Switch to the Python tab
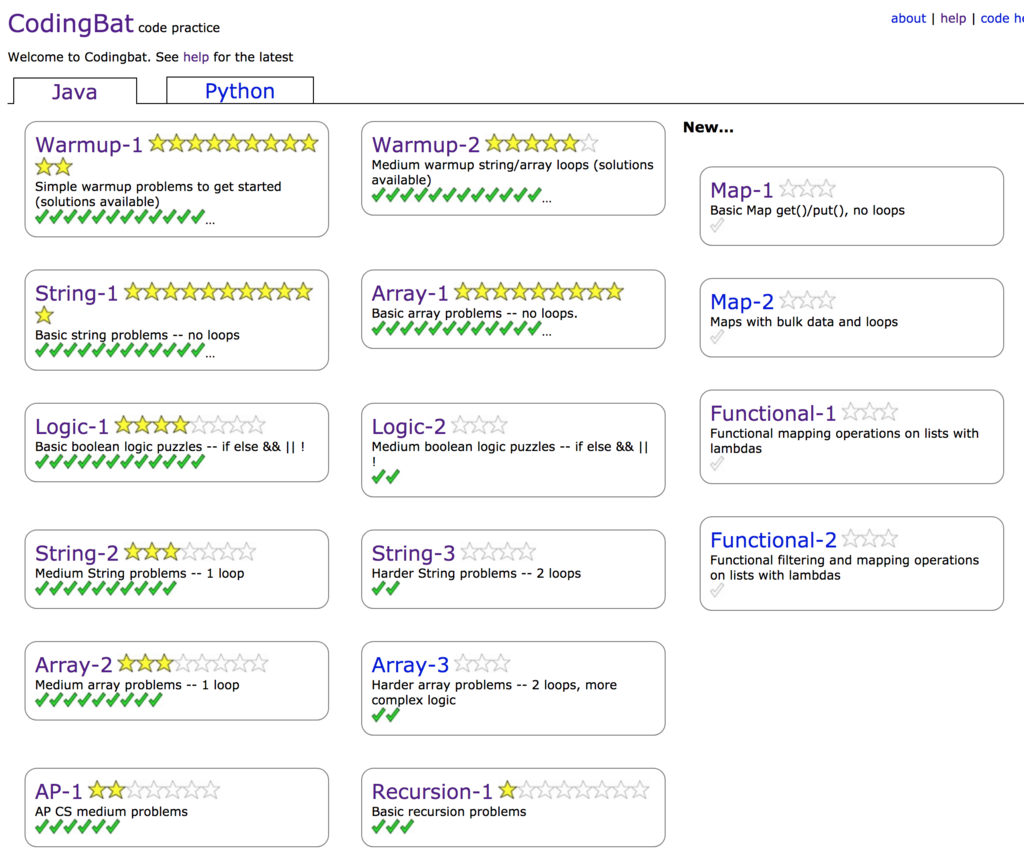This screenshot has width=1024, height=851. [x=240, y=91]
